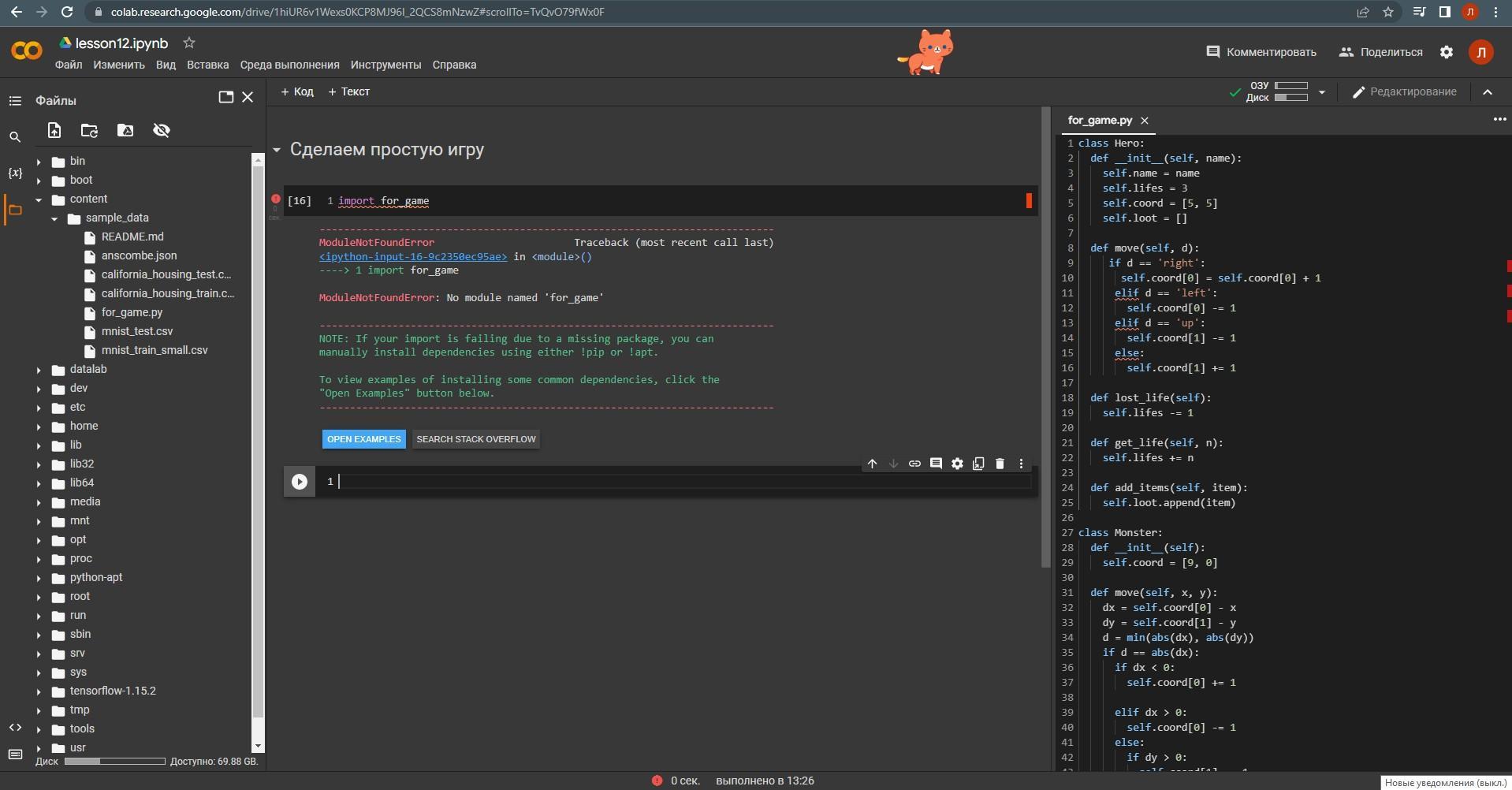Close the for_game.py editor tab
1512x790 pixels.
click(x=1145, y=121)
